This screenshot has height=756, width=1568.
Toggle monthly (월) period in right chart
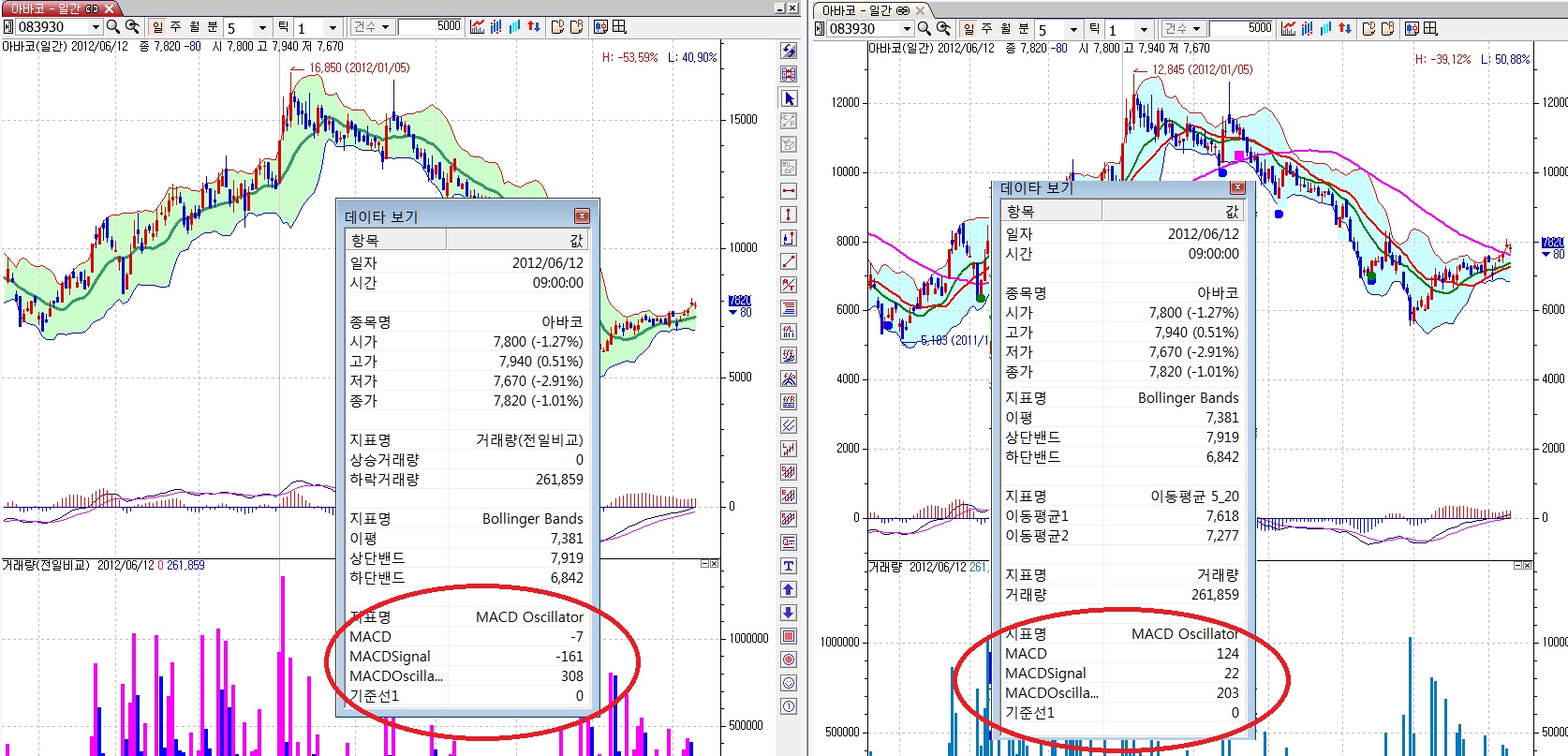coord(1005,29)
